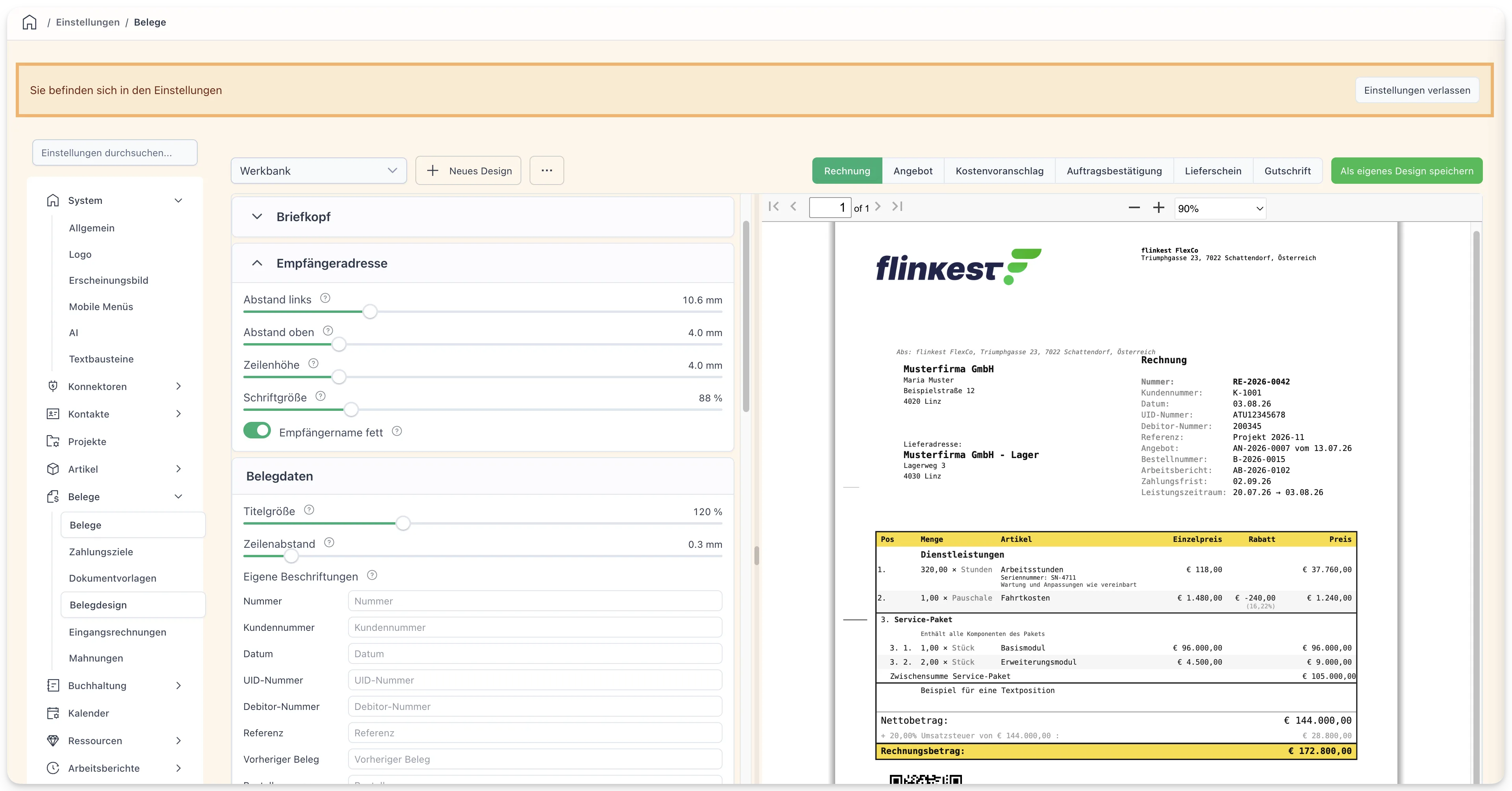This screenshot has width=1512, height=791.
Task: Expand the Kontakte sidebar group
Action: pyautogui.click(x=178, y=414)
